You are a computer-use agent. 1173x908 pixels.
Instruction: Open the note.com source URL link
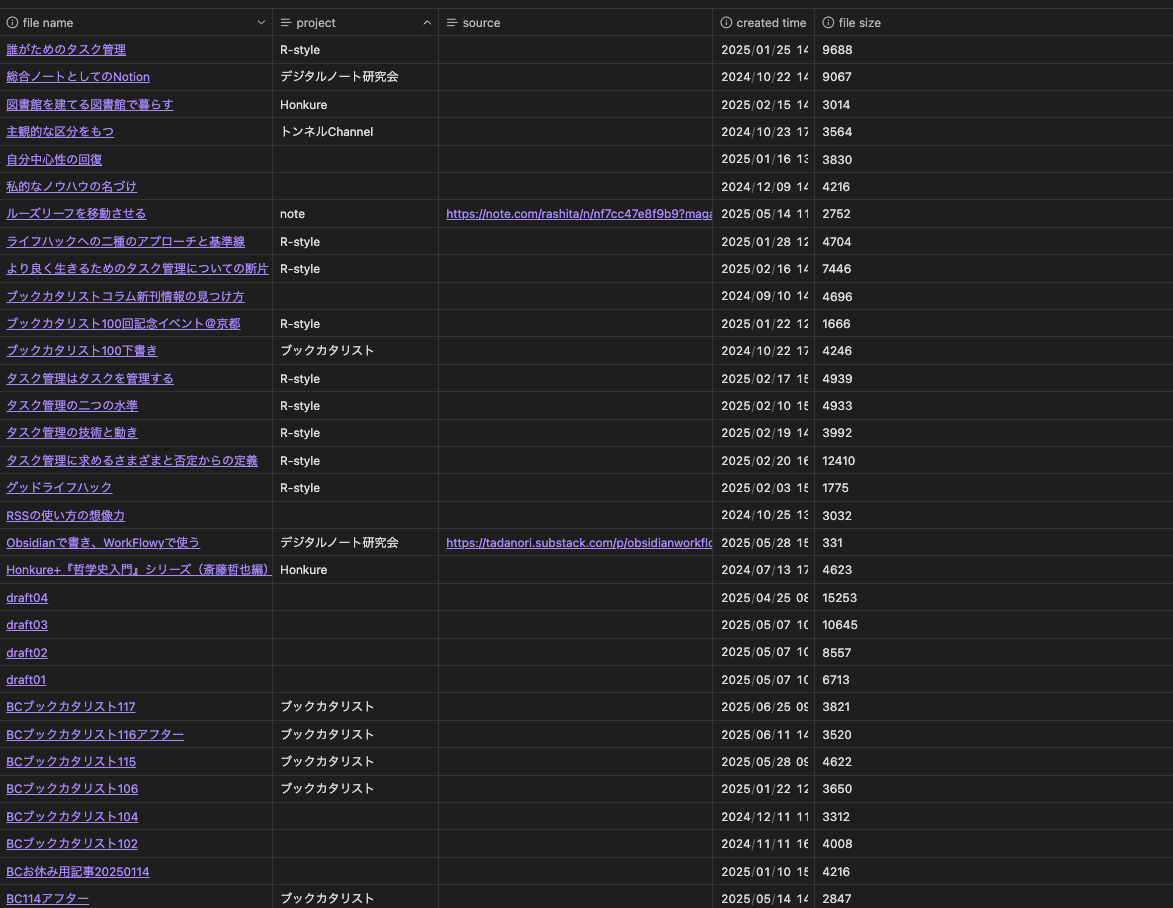tap(579, 214)
